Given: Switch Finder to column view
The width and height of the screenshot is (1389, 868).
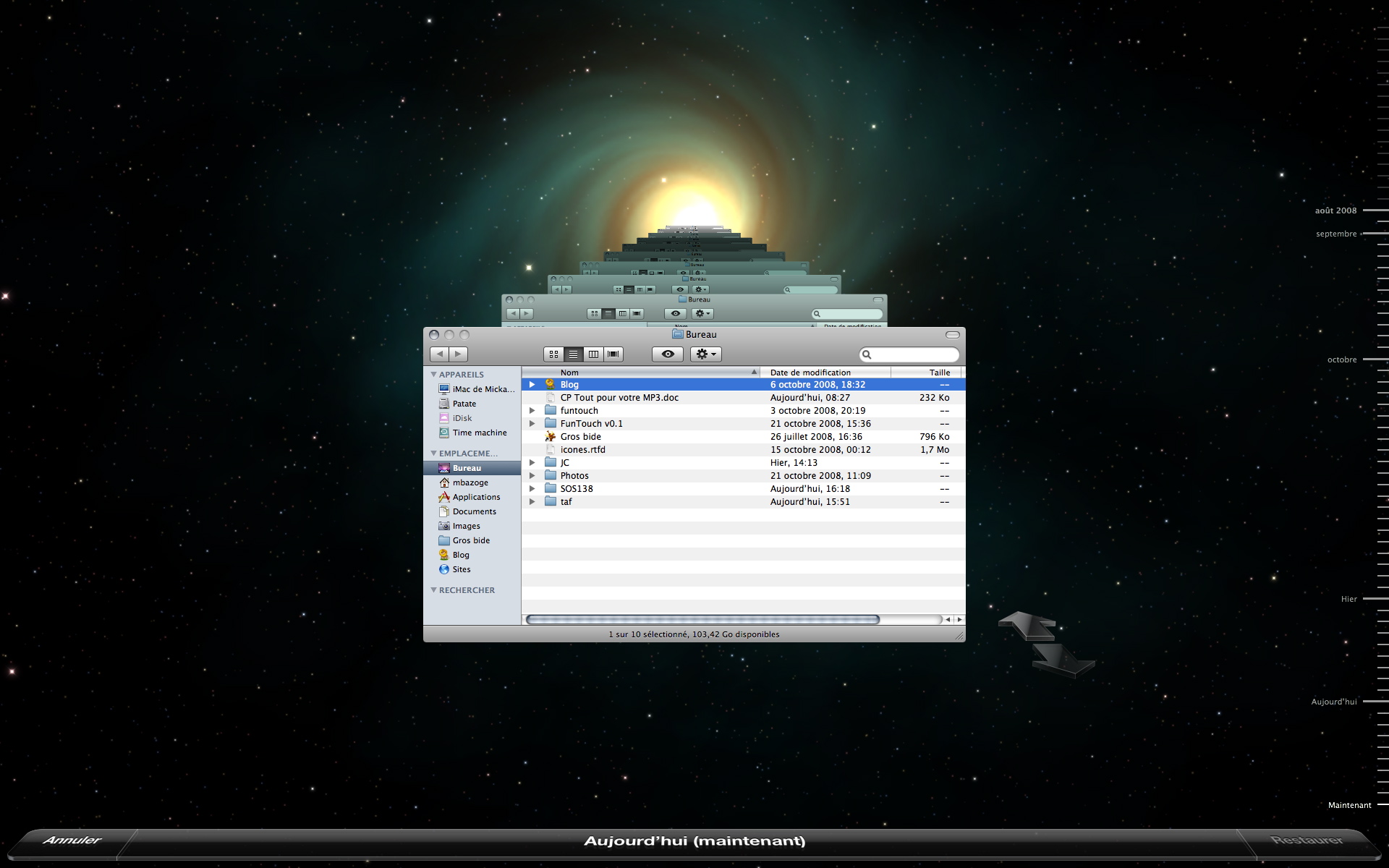Looking at the screenshot, I should [x=593, y=354].
